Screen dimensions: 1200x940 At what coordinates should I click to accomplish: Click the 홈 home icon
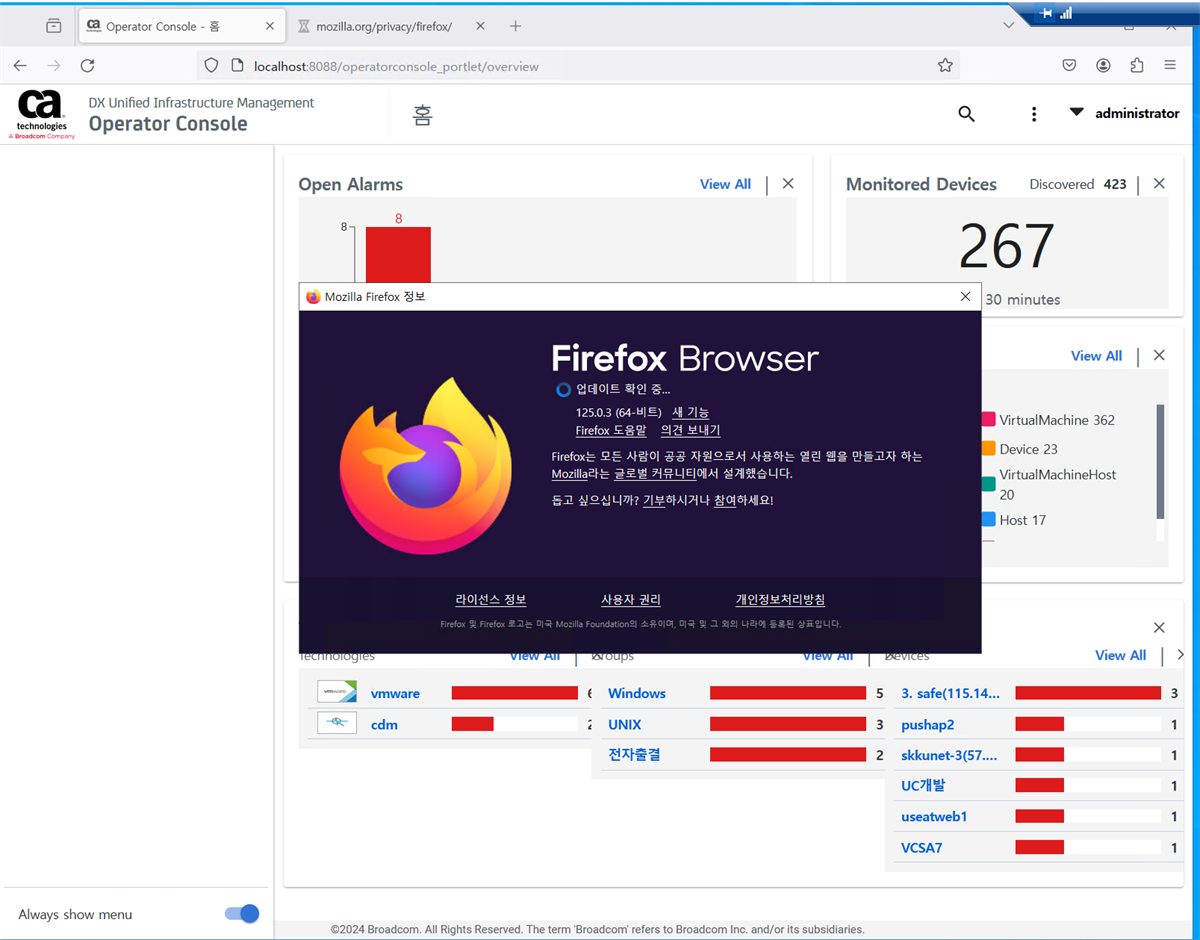[x=422, y=113]
